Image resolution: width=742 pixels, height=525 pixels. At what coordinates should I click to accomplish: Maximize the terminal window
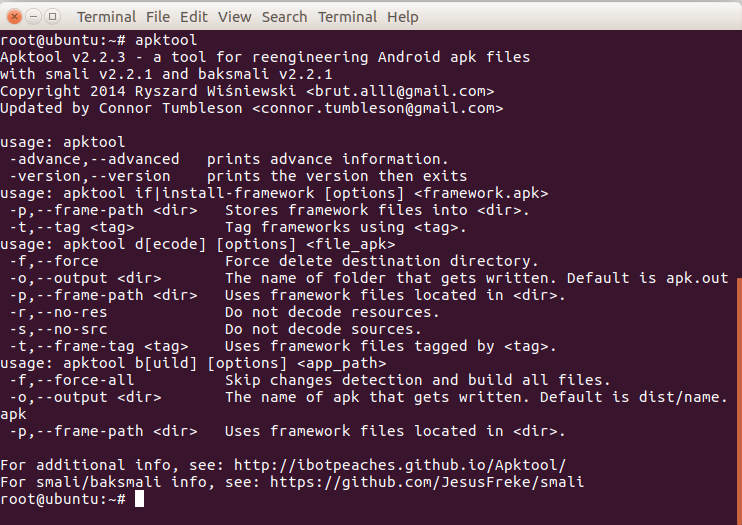[52, 17]
